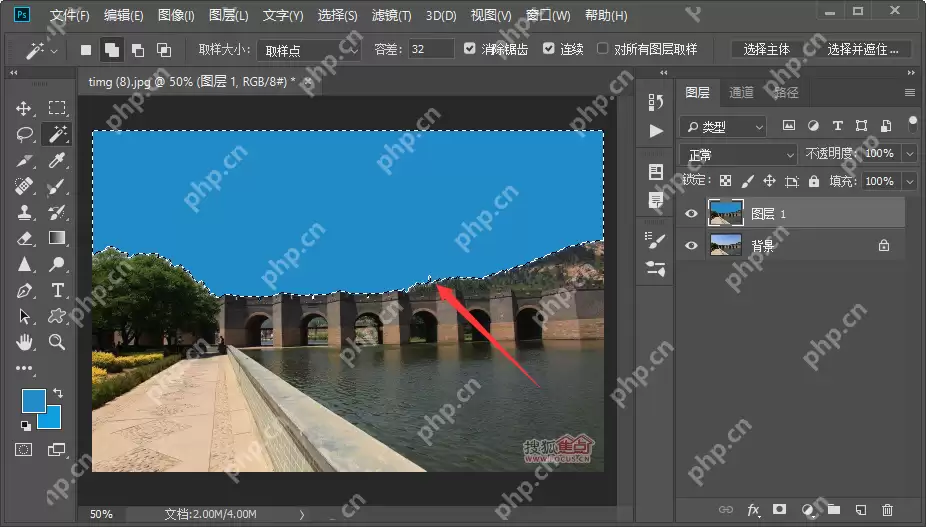The width and height of the screenshot is (926, 527).
Task: Hide the 图层 1 layer visibility
Action: pyautogui.click(x=690, y=213)
